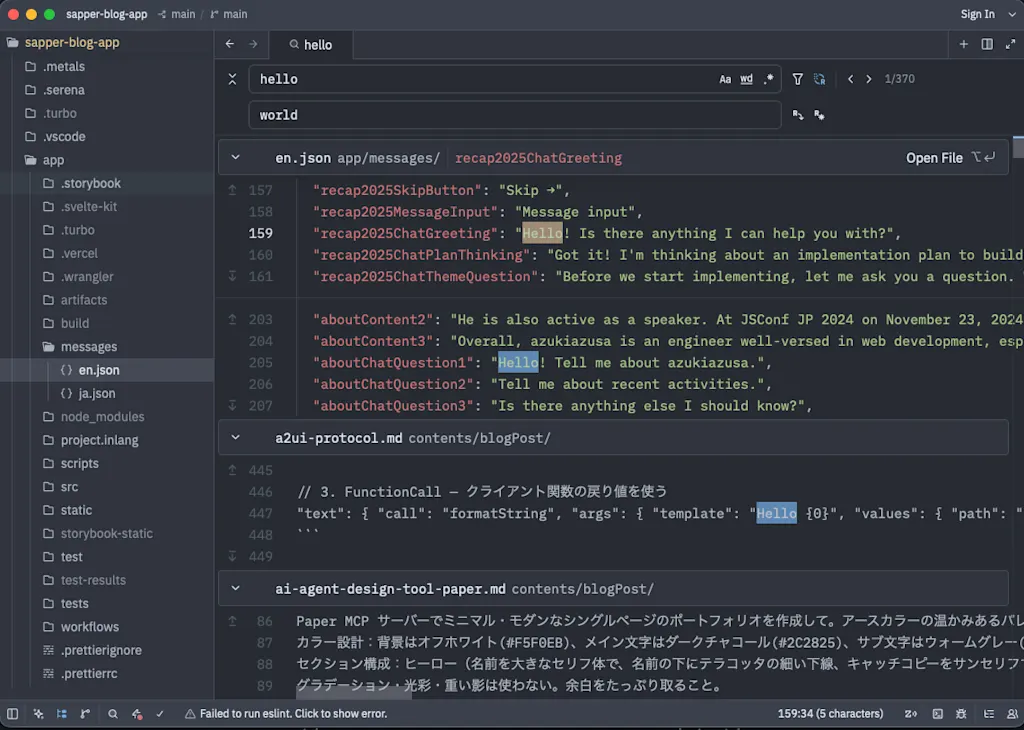The image size is (1024, 730).
Task: Split the pane using the split icon
Action: tap(987, 44)
